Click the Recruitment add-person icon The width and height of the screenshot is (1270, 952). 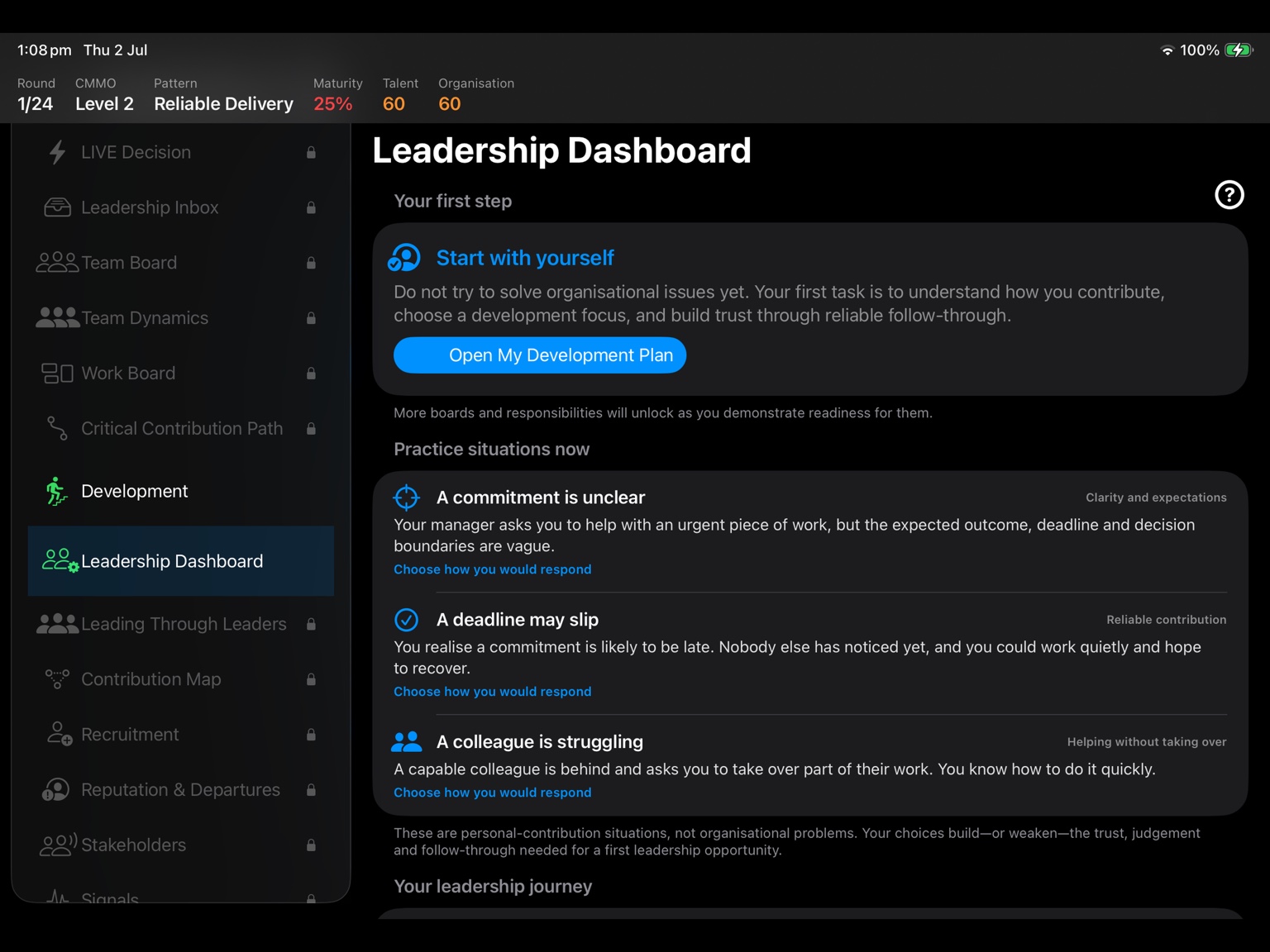(59, 734)
